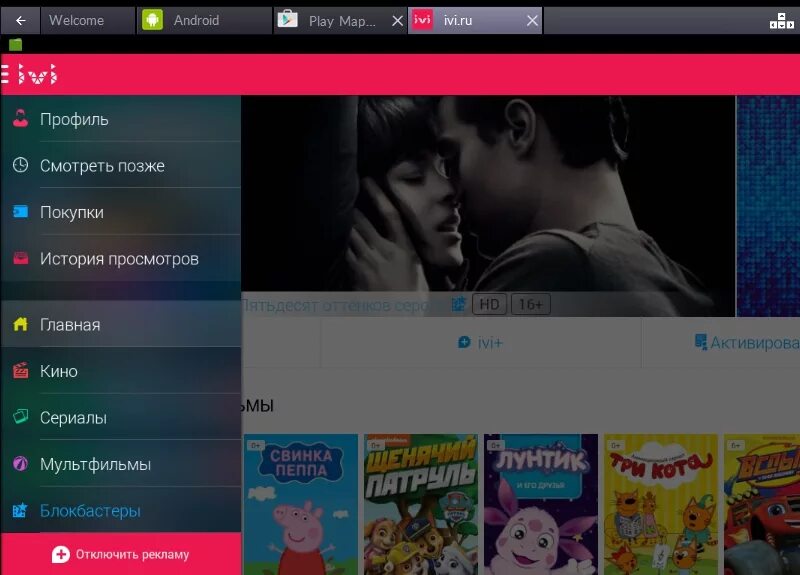Click the clapperboard icon beside Кино
The image size is (800, 575).
pos(20,370)
